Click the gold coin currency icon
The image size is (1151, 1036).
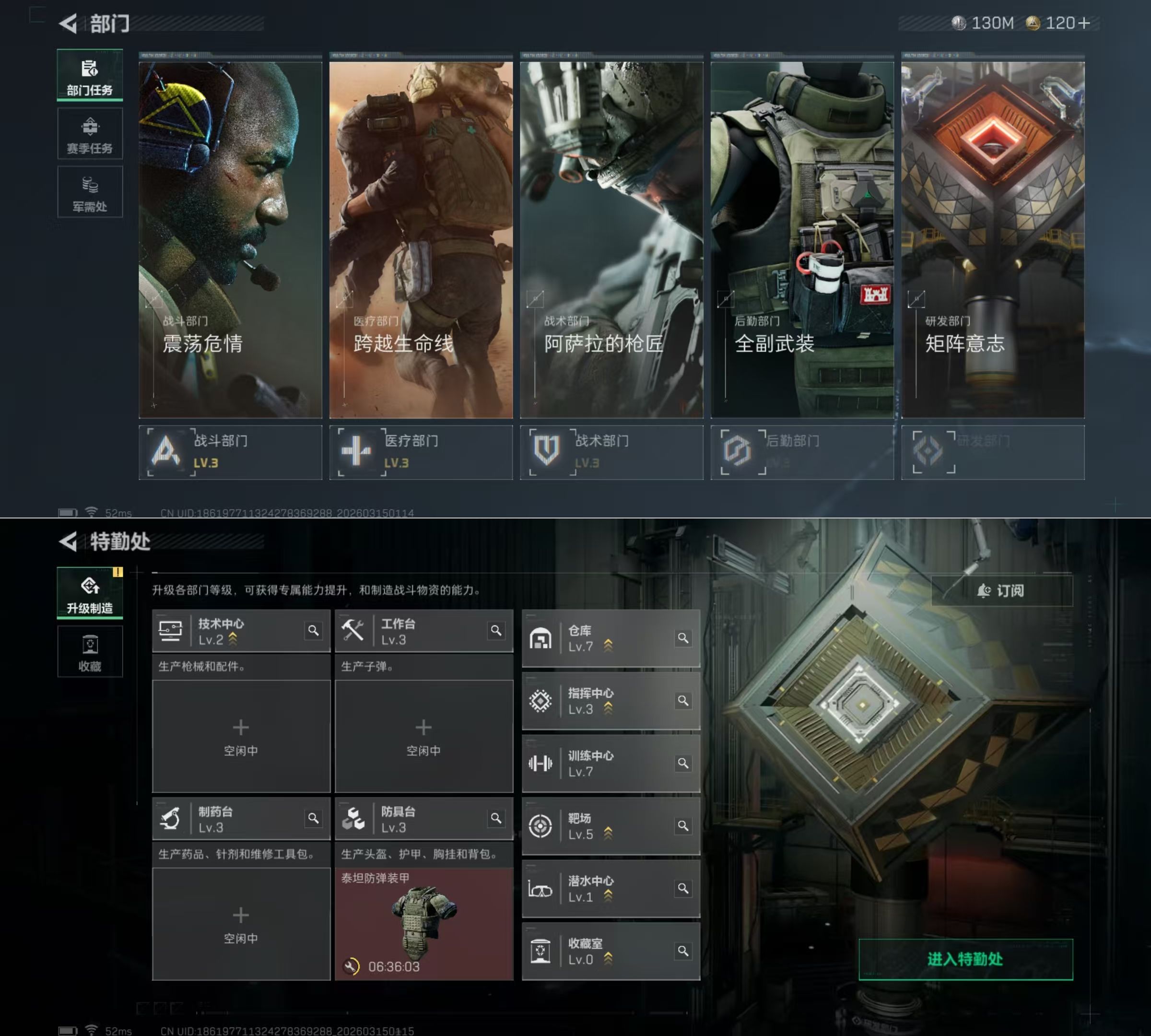click(1033, 24)
